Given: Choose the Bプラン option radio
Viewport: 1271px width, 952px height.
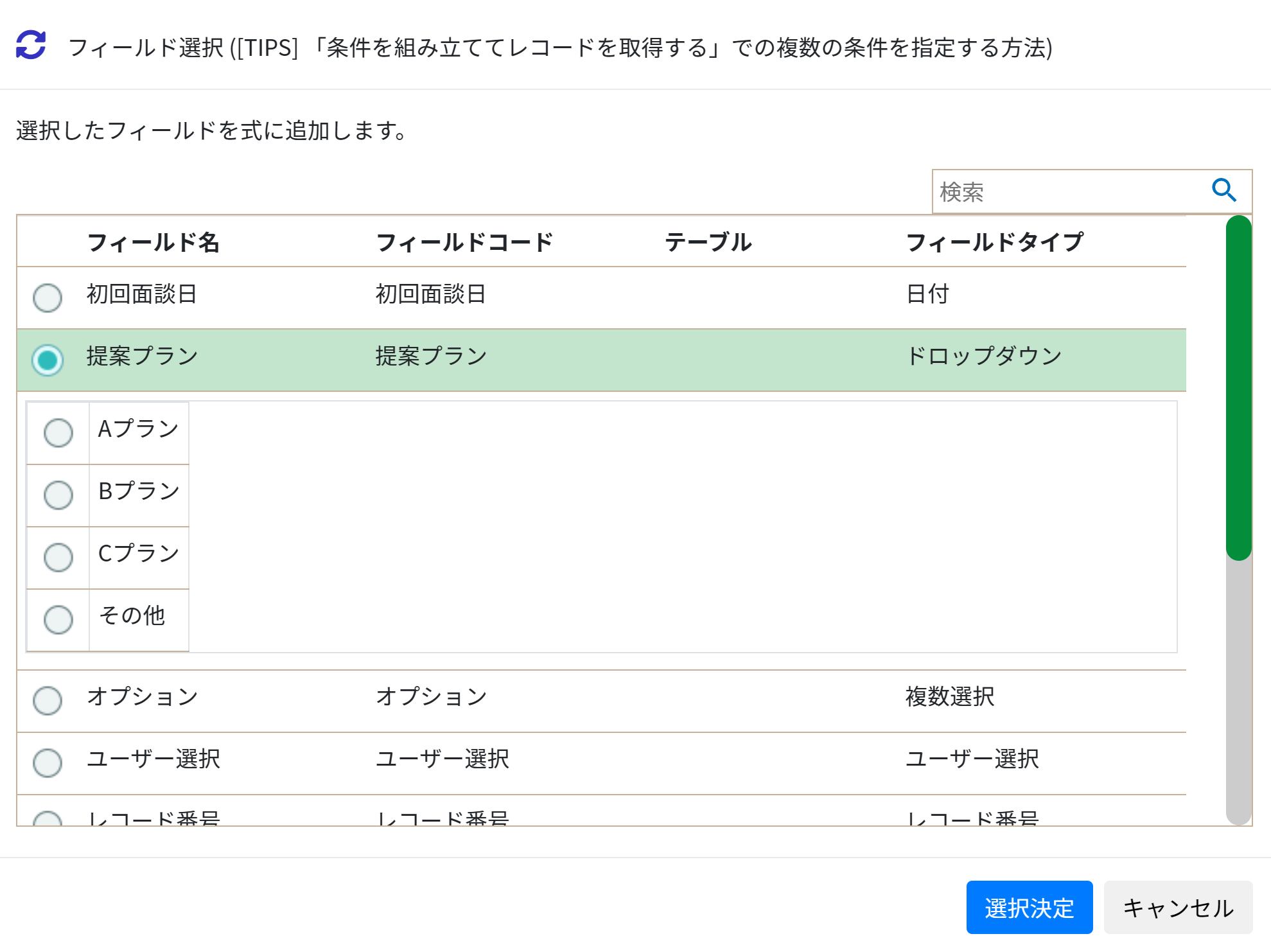Looking at the screenshot, I should point(58,495).
